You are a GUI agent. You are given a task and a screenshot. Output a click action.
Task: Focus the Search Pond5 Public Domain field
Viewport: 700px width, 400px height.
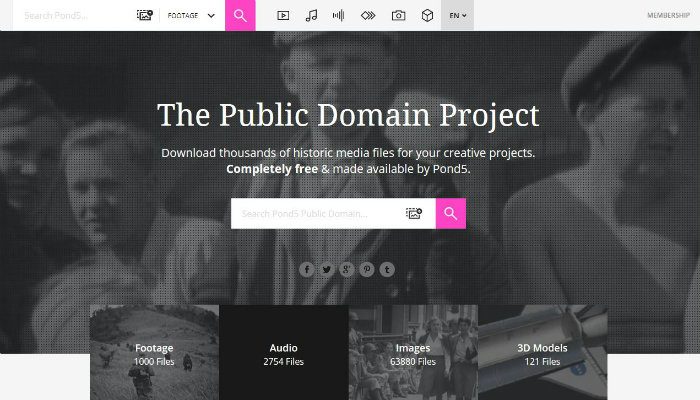(x=318, y=213)
